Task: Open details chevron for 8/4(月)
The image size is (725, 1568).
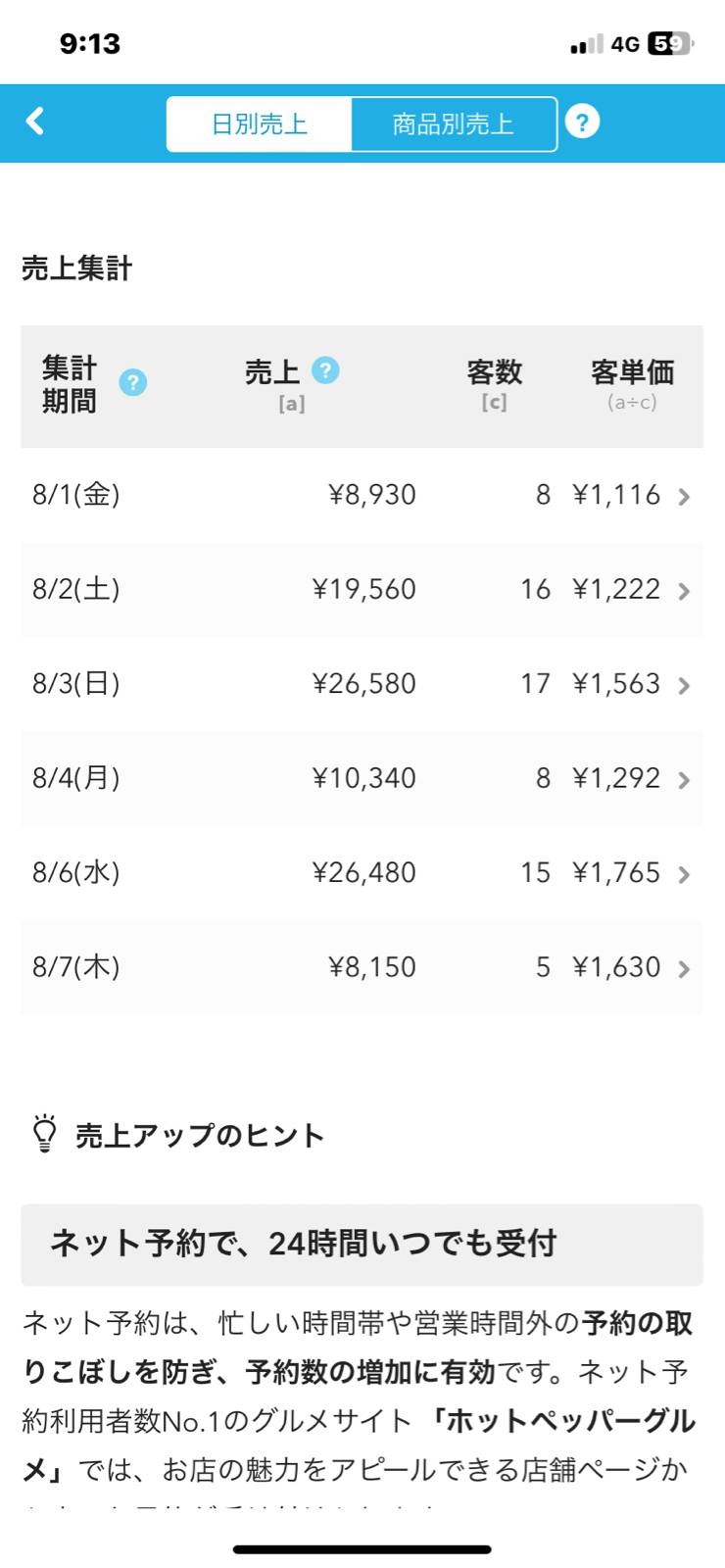Action: [x=684, y=780]
